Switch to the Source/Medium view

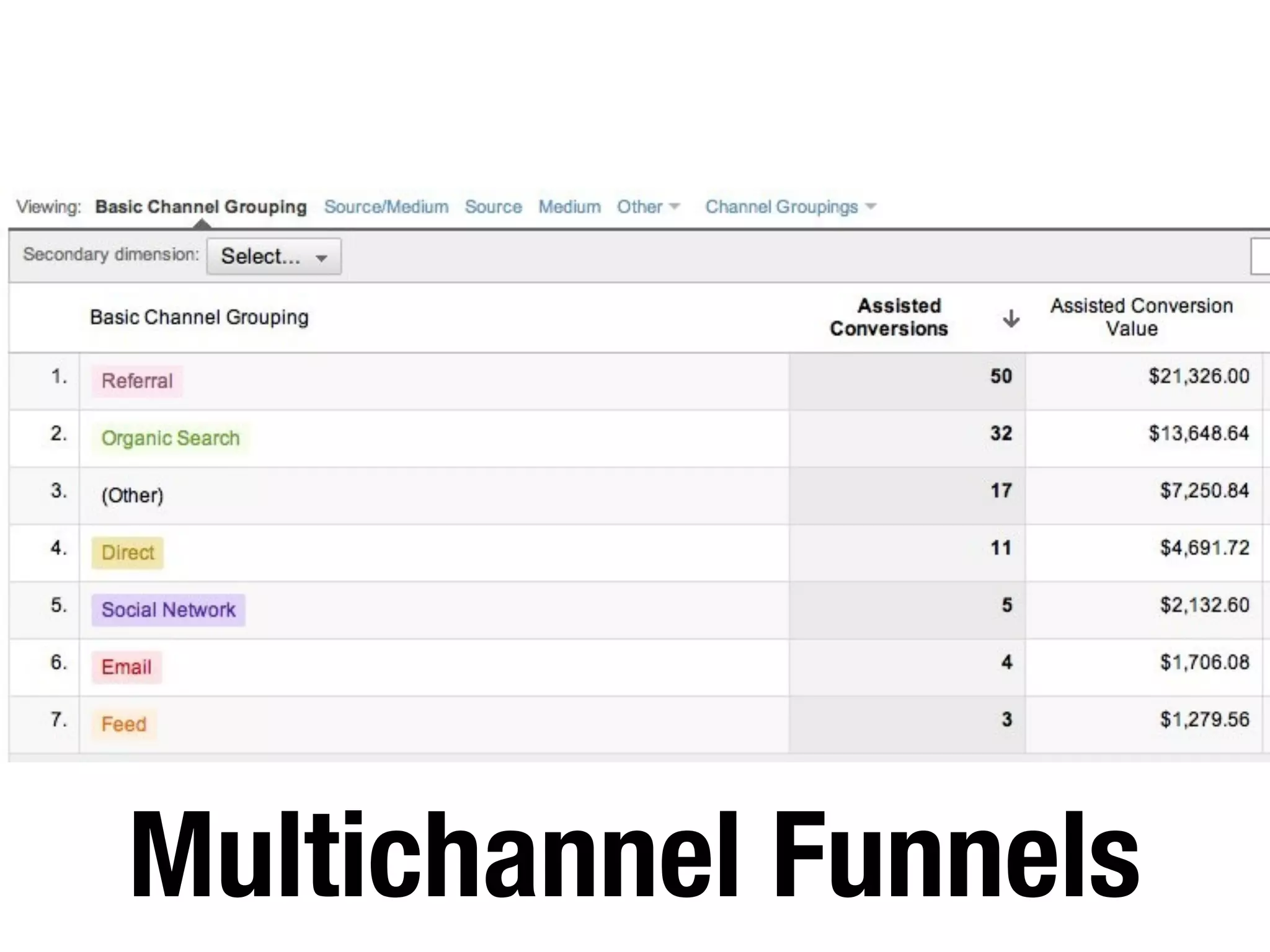[x=386, y=207]
